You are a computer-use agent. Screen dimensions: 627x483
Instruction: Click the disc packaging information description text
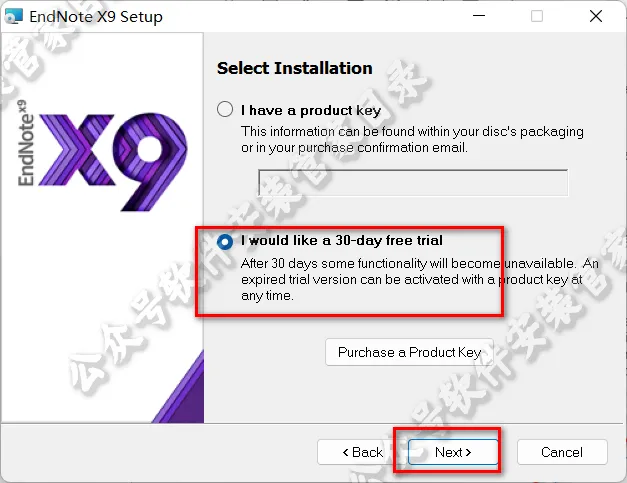tap(412, 140)
